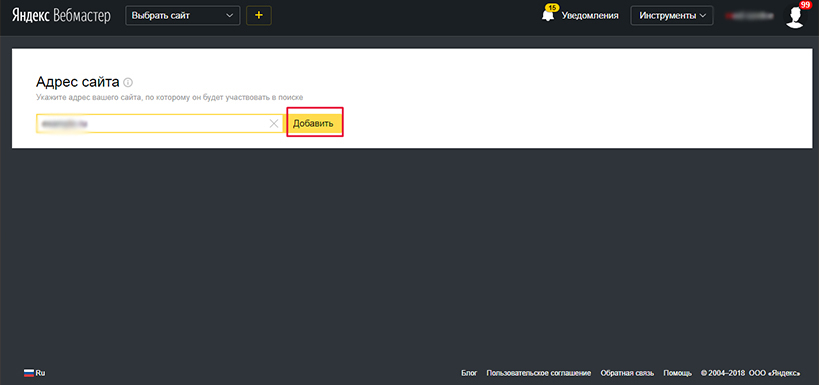
Task: Click the info icon beside Адрес сайта
Action: click(x=128, y=83)
